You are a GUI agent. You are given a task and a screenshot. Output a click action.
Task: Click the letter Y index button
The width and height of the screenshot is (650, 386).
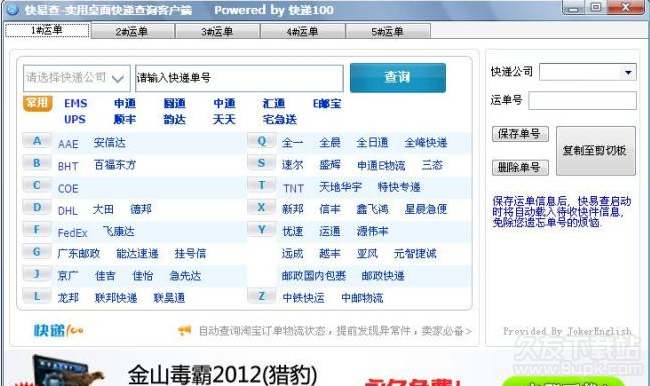point(262,230)
